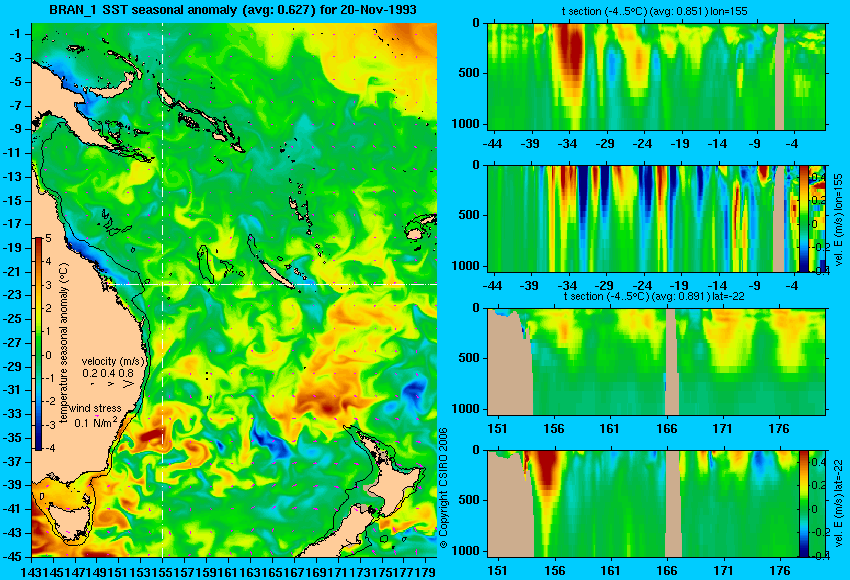Click the New Caledonia island on the map
850x580 pixels.
coord(276,272)
